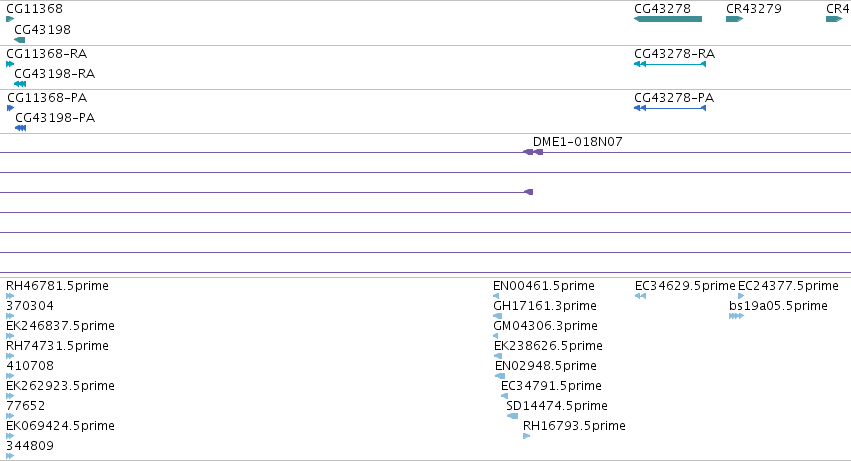851x461 pixels.
Task: Open the GH17161.3prime label
Action: (x=544, y=306)
